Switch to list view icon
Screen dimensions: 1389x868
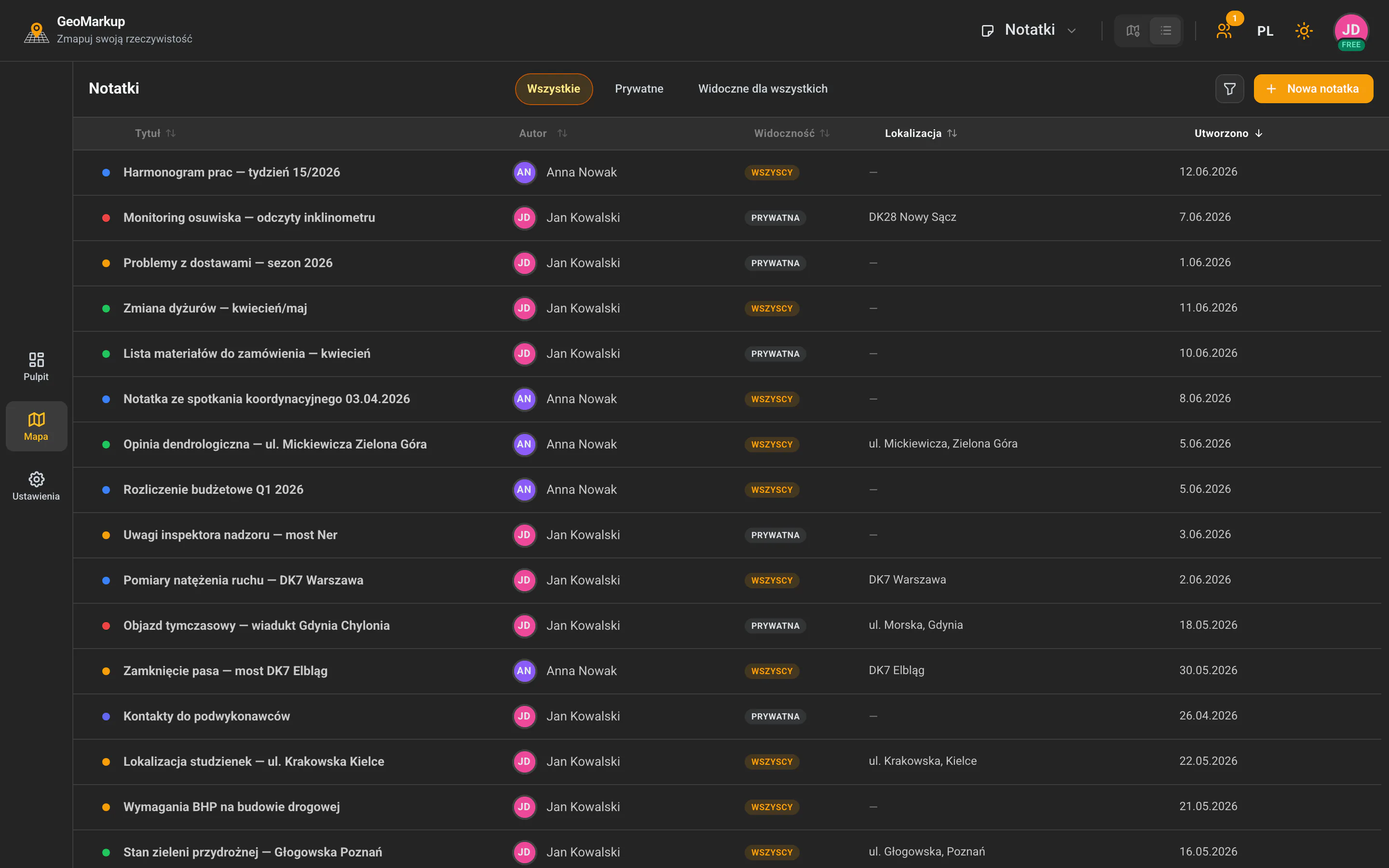[x=1165, y=30]
